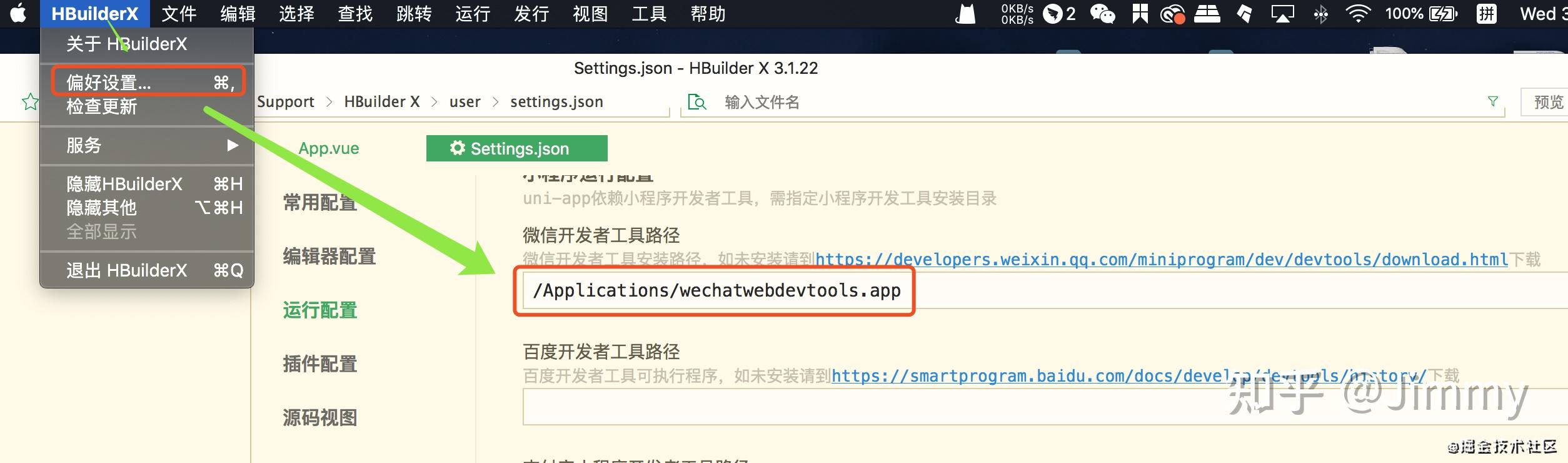The height and width of the screenshot is (463, 1568).
Task: Click the gear icon on Settings.json tab
Action: [458, 148]
